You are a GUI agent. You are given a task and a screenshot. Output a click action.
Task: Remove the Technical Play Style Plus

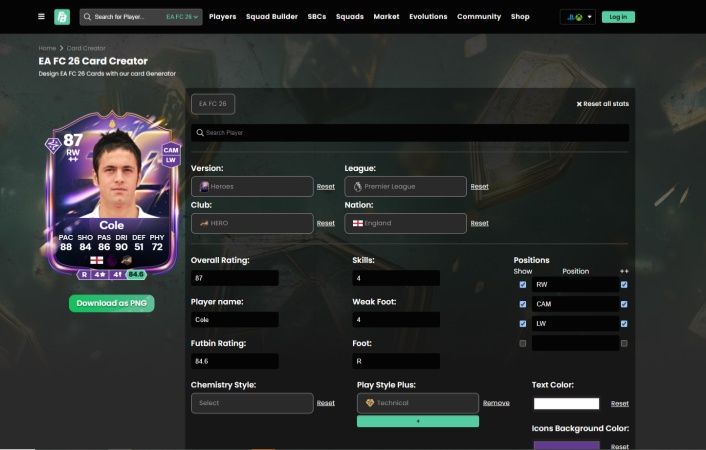click(x=496, y=403)
